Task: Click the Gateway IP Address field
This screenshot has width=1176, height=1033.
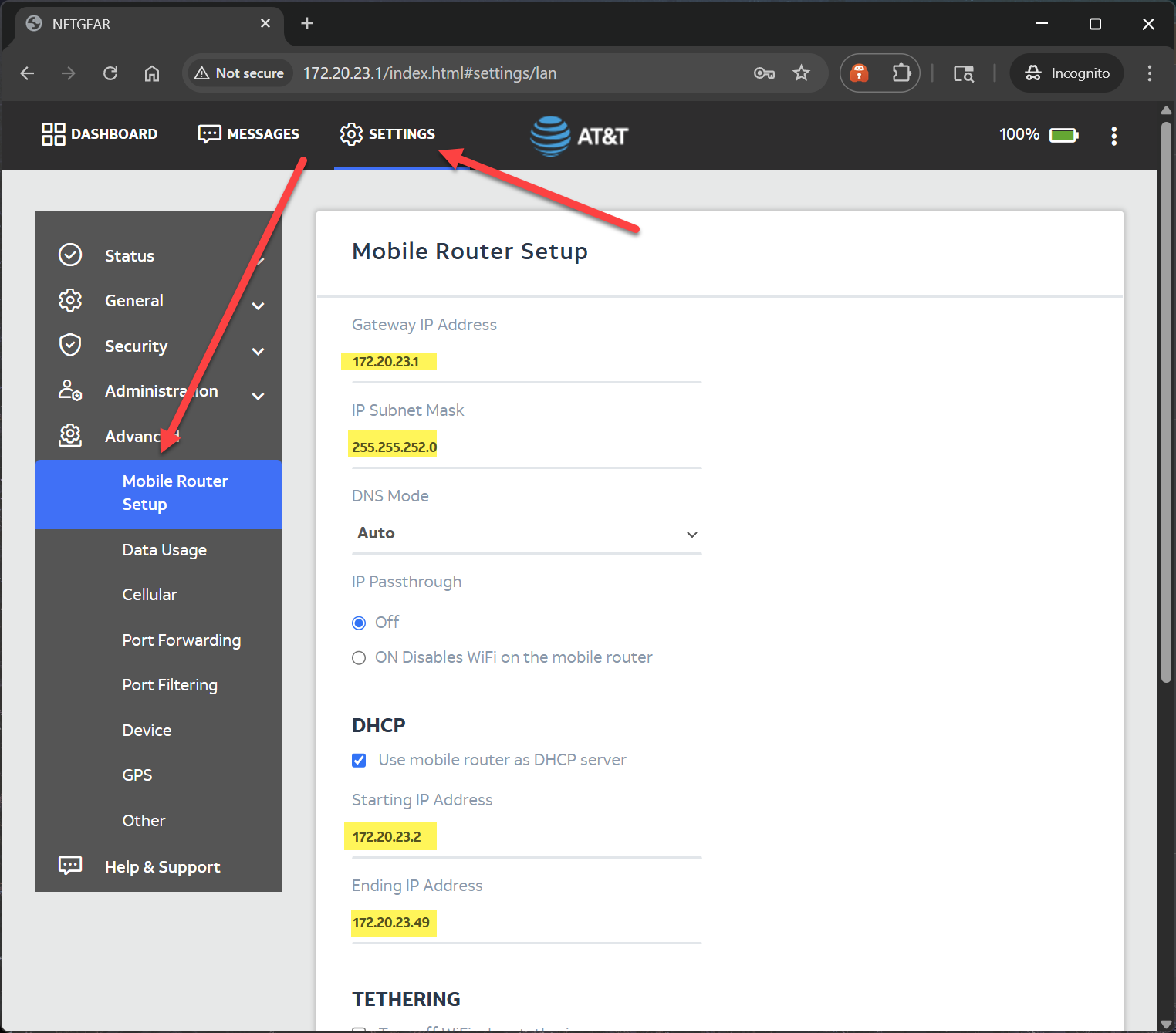Action: pos(526,362)
